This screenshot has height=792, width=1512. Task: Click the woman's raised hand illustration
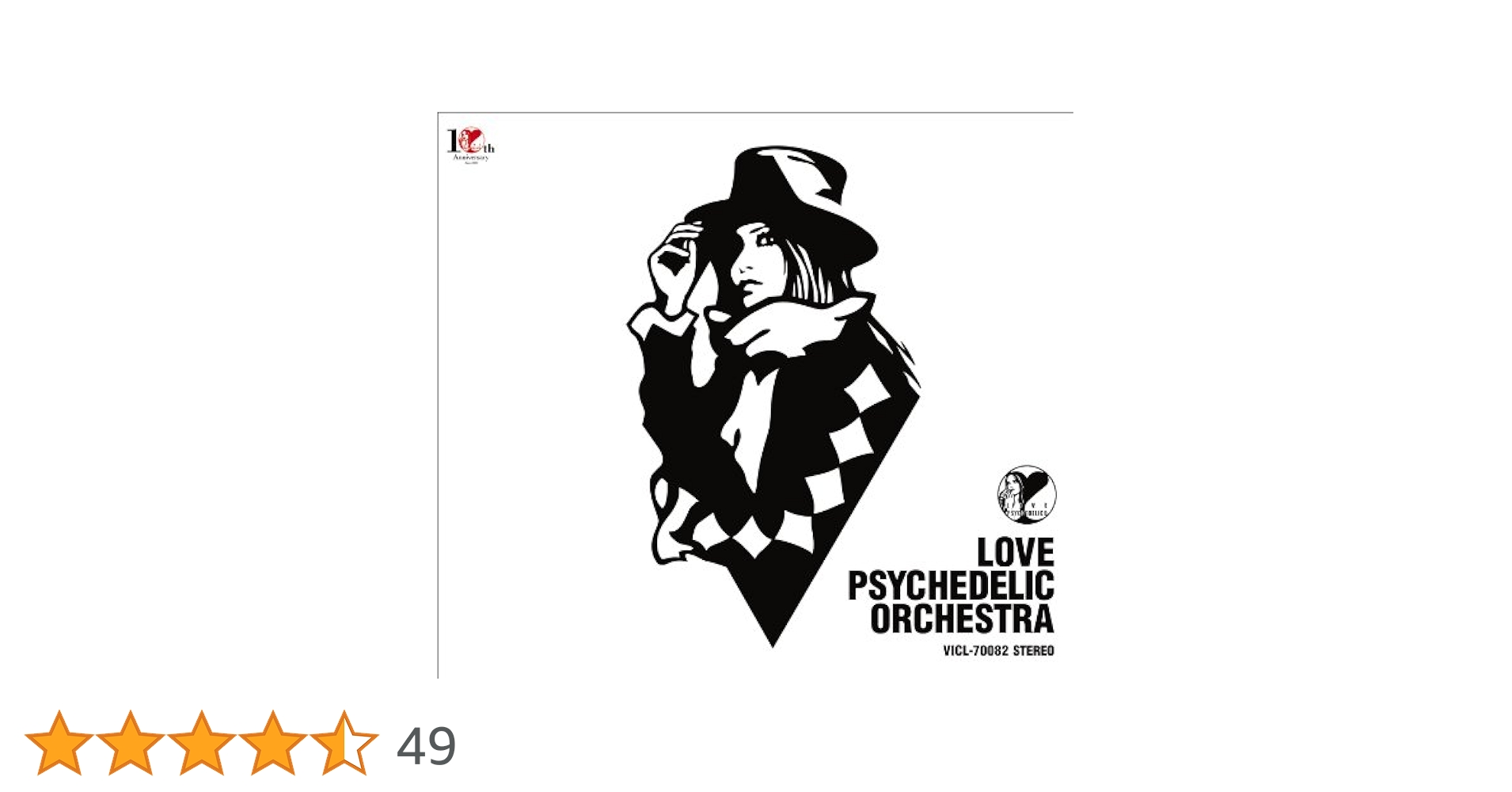click(673, 265)
